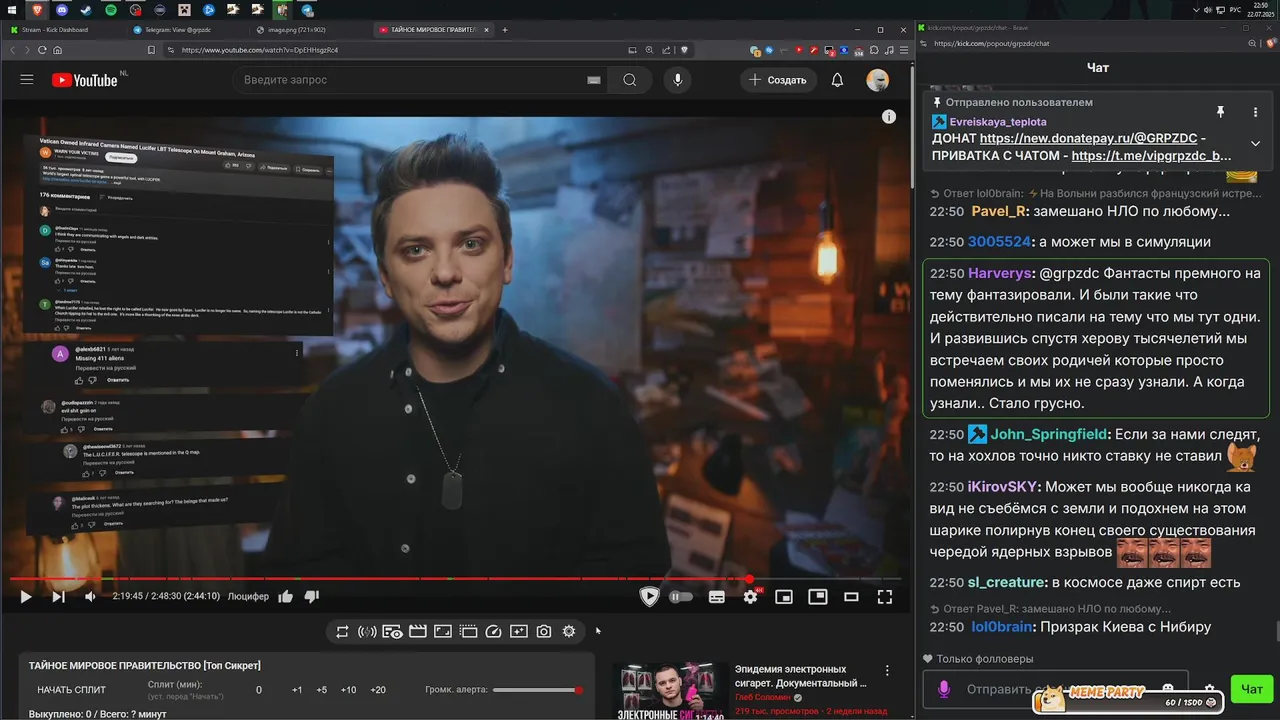Open Spotify from the taskbar
Screen dimensions: 1280x720
click(x=110, y=9)
